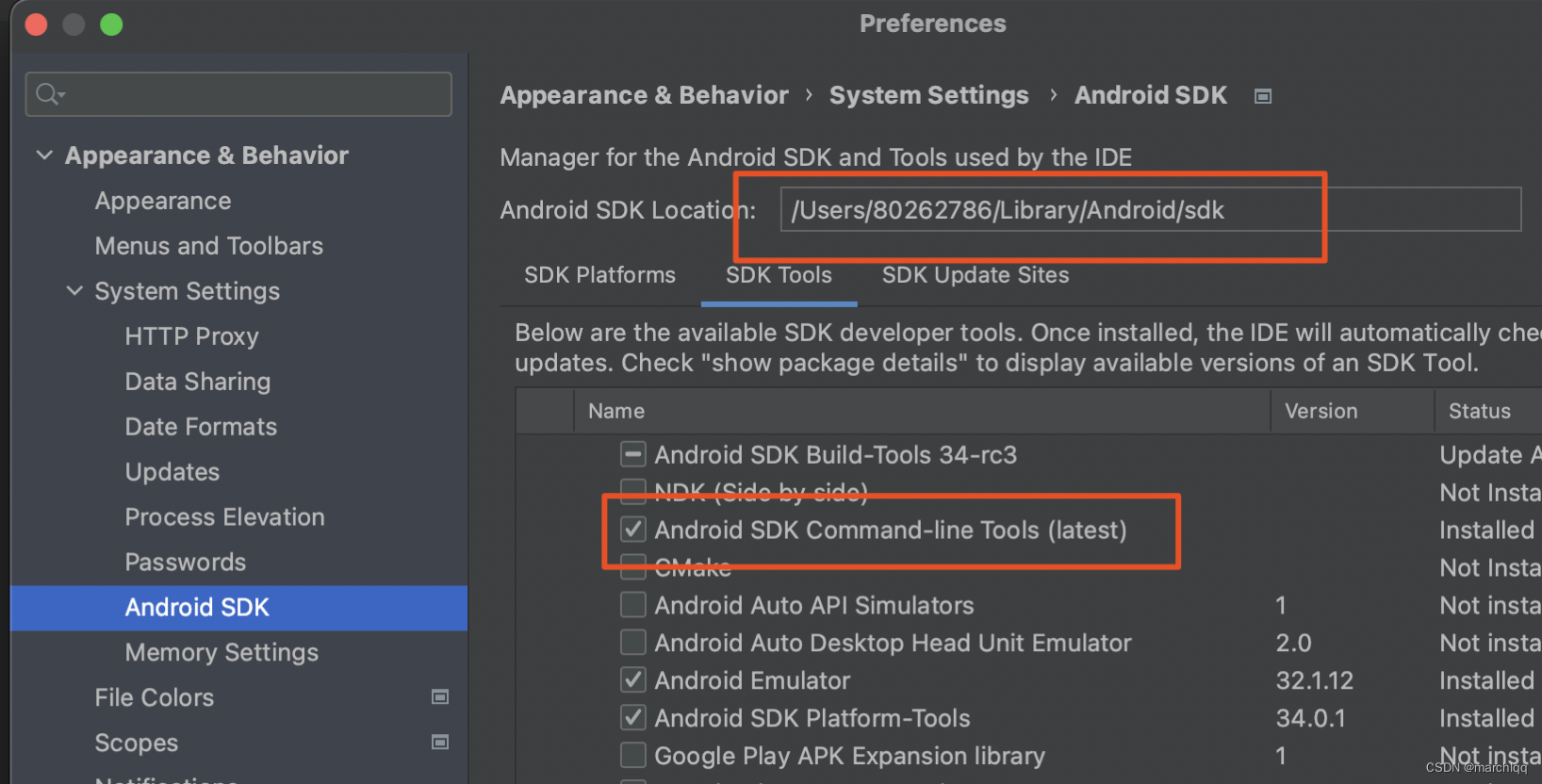The image size is (1542, 784).
Task: Open Appearance settings page
Action: (163, 201)
